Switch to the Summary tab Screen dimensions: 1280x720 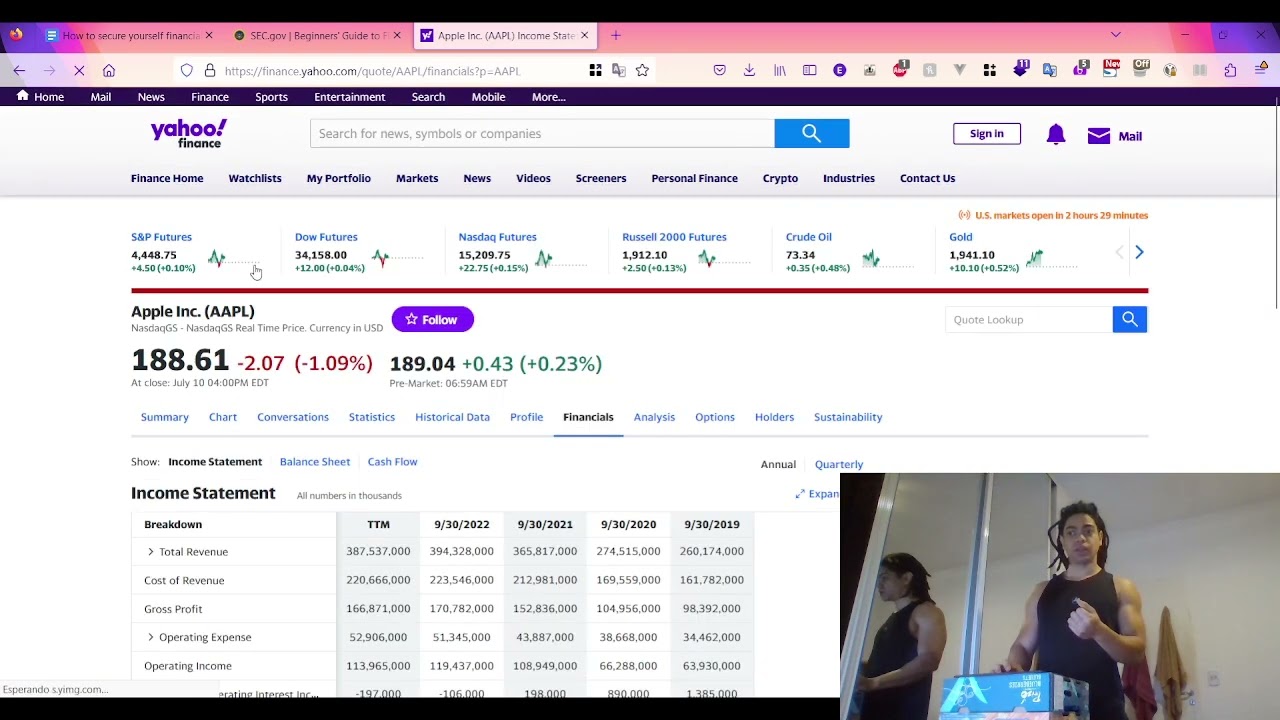[164, 417]
